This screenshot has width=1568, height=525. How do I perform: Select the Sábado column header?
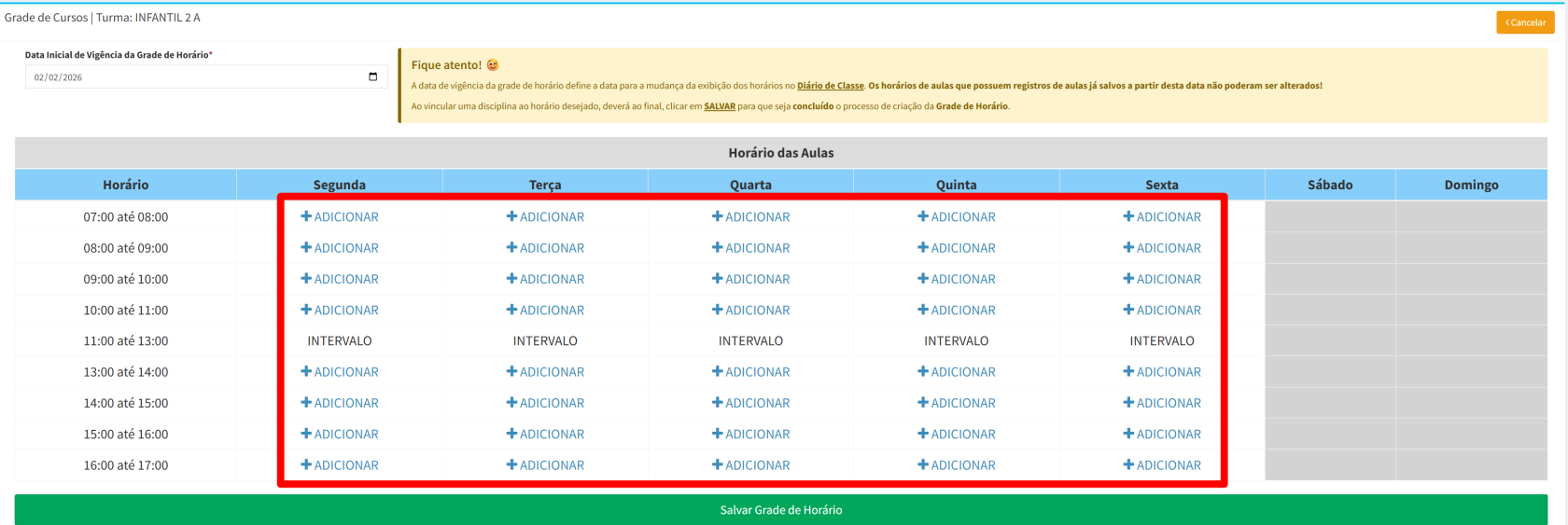pos(1329,185)
